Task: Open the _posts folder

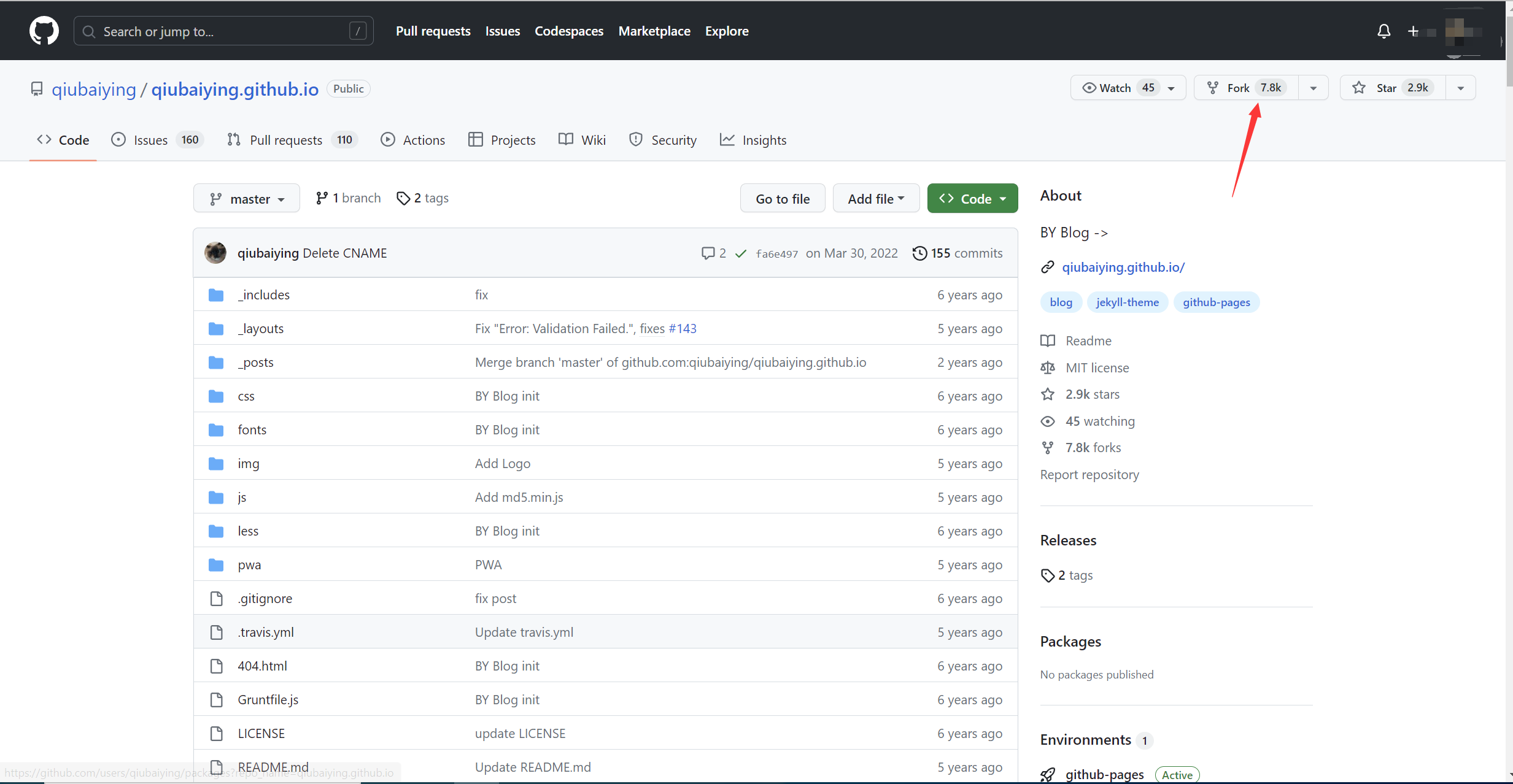Action: (255, 363)
